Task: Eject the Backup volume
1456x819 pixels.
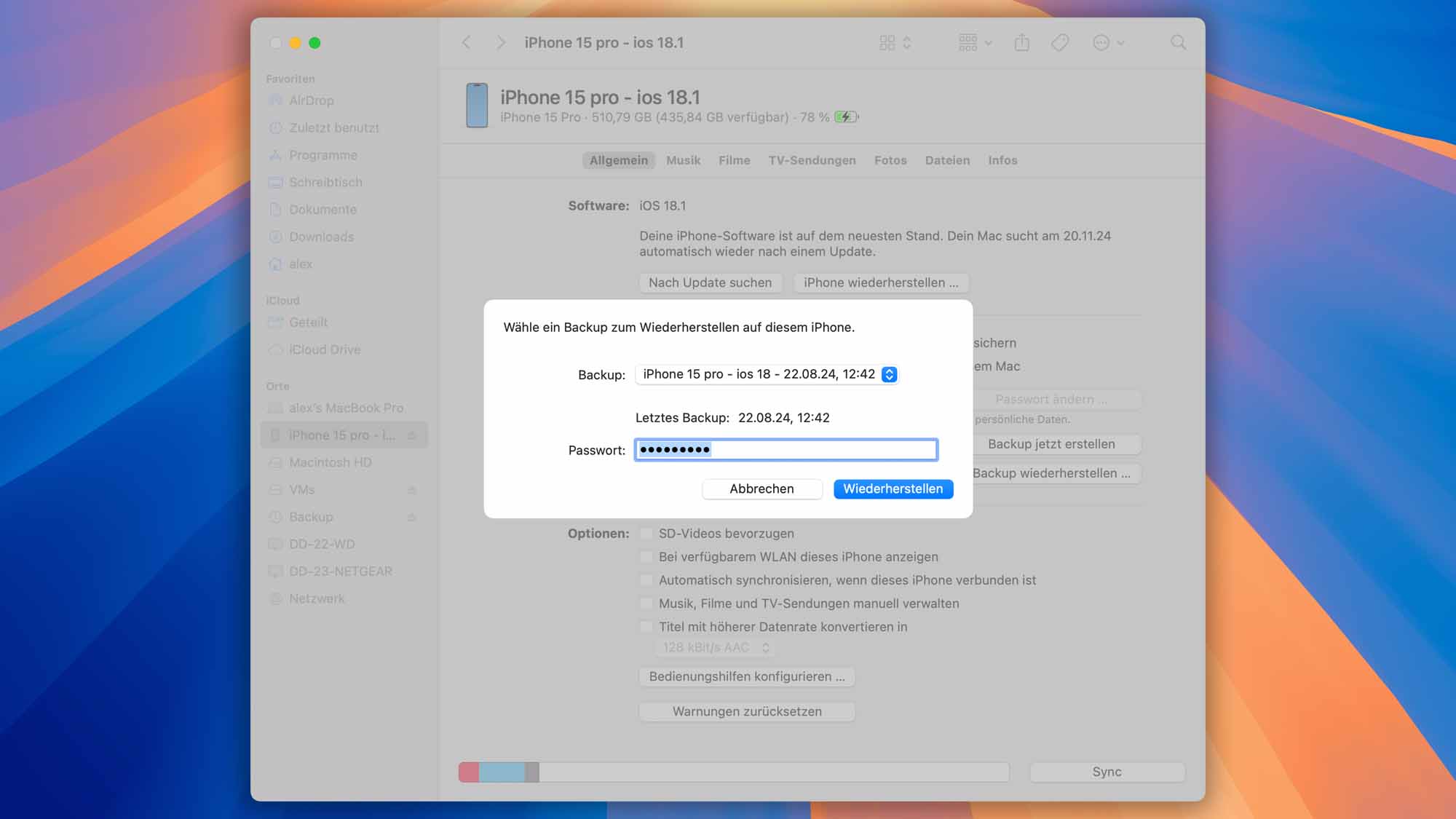Action: tap(412, 517)
